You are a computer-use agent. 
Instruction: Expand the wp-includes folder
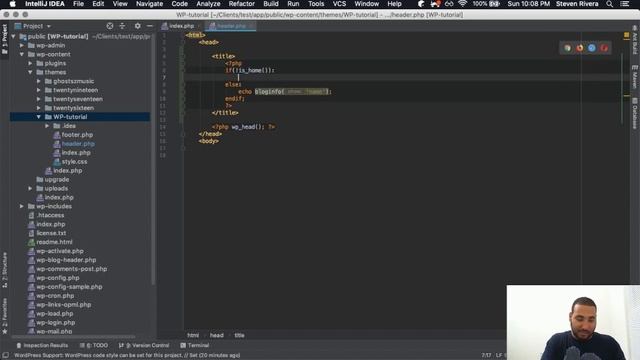22,206
